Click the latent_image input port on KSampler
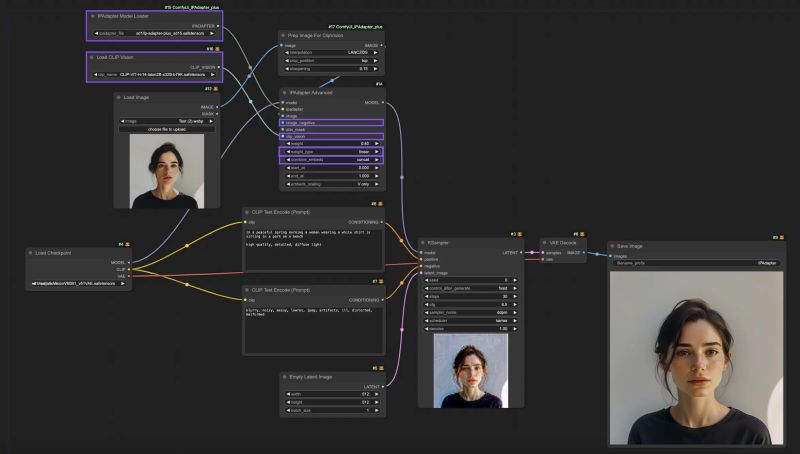The height and width of the screenshot is (454, 800). tap(421, 273)
